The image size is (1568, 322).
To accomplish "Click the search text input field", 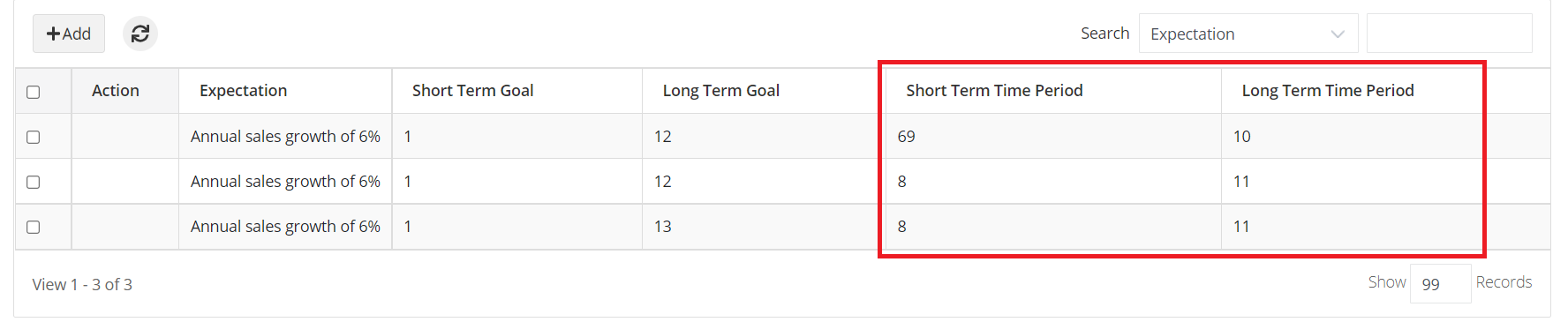I will click(1449, 34).
